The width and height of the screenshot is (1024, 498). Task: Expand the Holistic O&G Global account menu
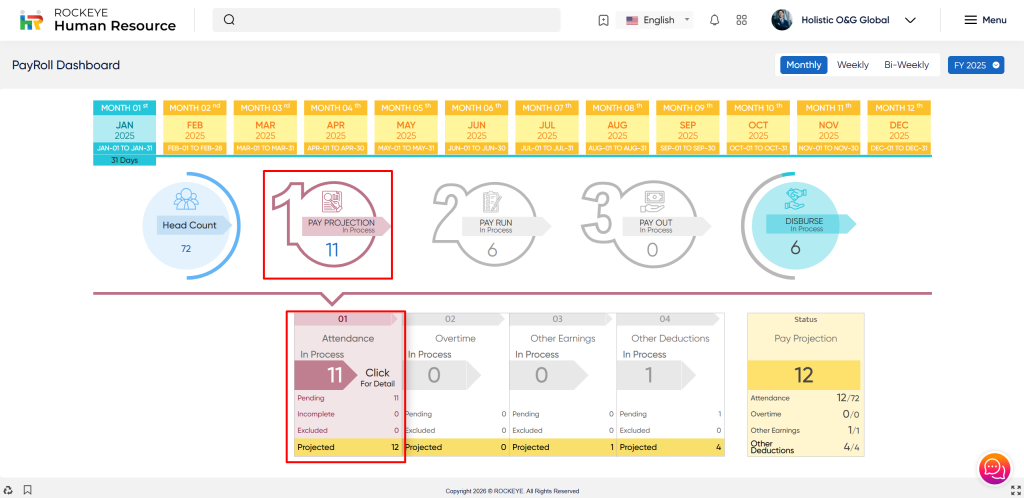click(845, 20)
